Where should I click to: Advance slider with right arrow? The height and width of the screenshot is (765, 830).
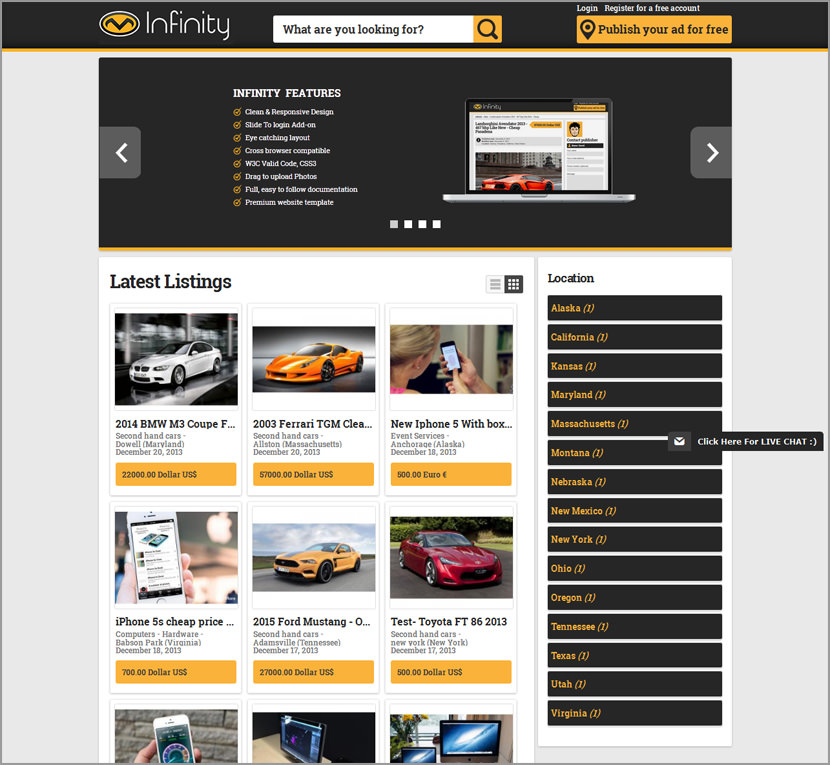[711, 153]
